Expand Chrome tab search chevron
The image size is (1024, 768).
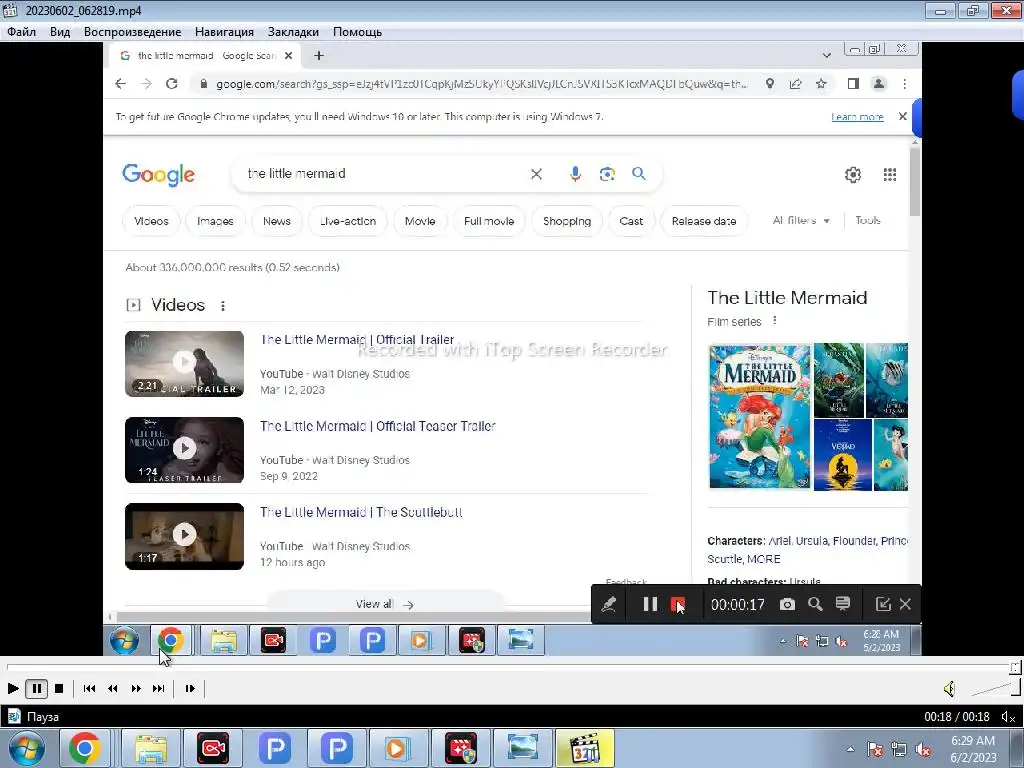[827, 56]
